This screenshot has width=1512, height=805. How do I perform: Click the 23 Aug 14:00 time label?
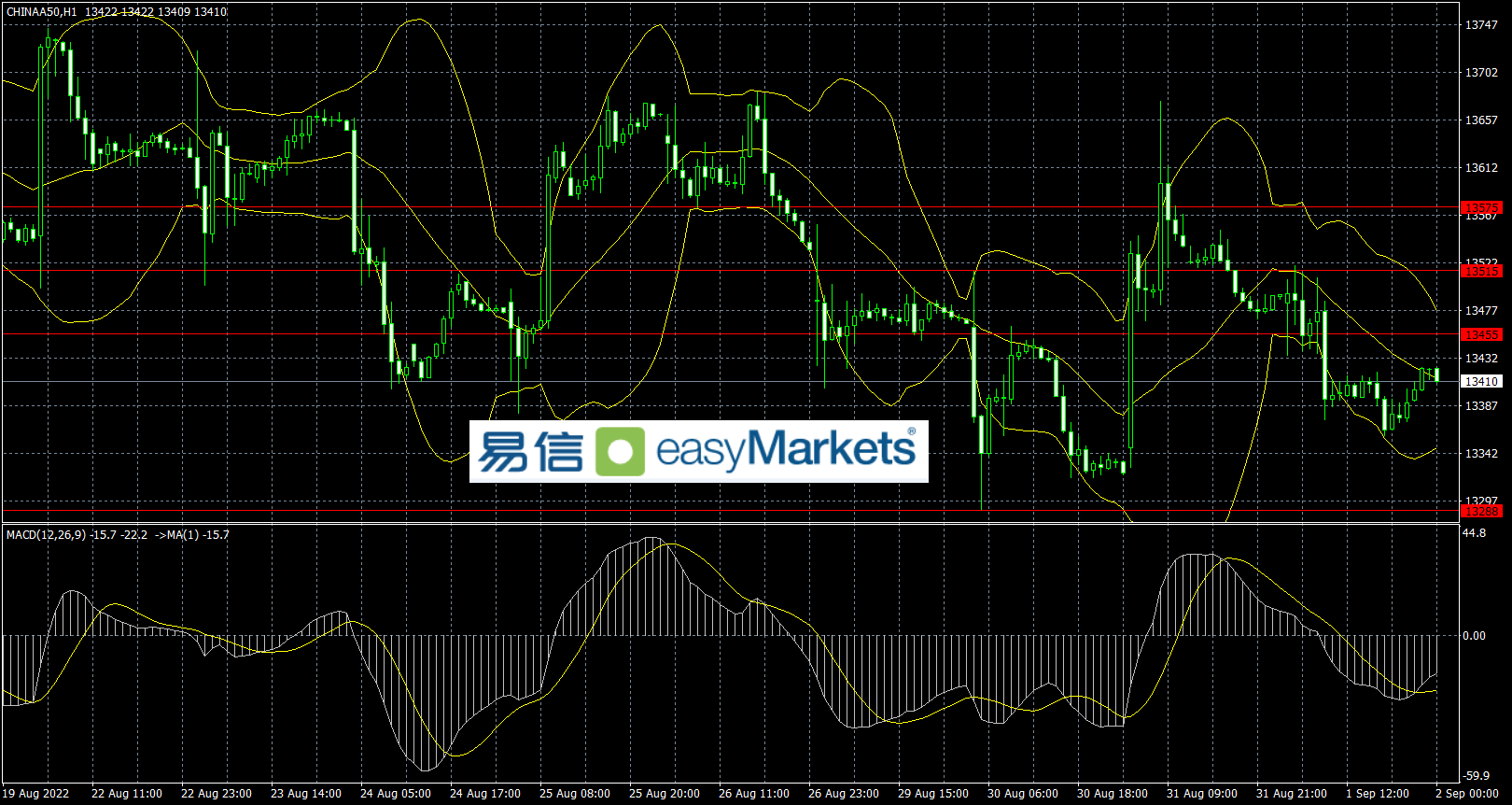point(306,794)
